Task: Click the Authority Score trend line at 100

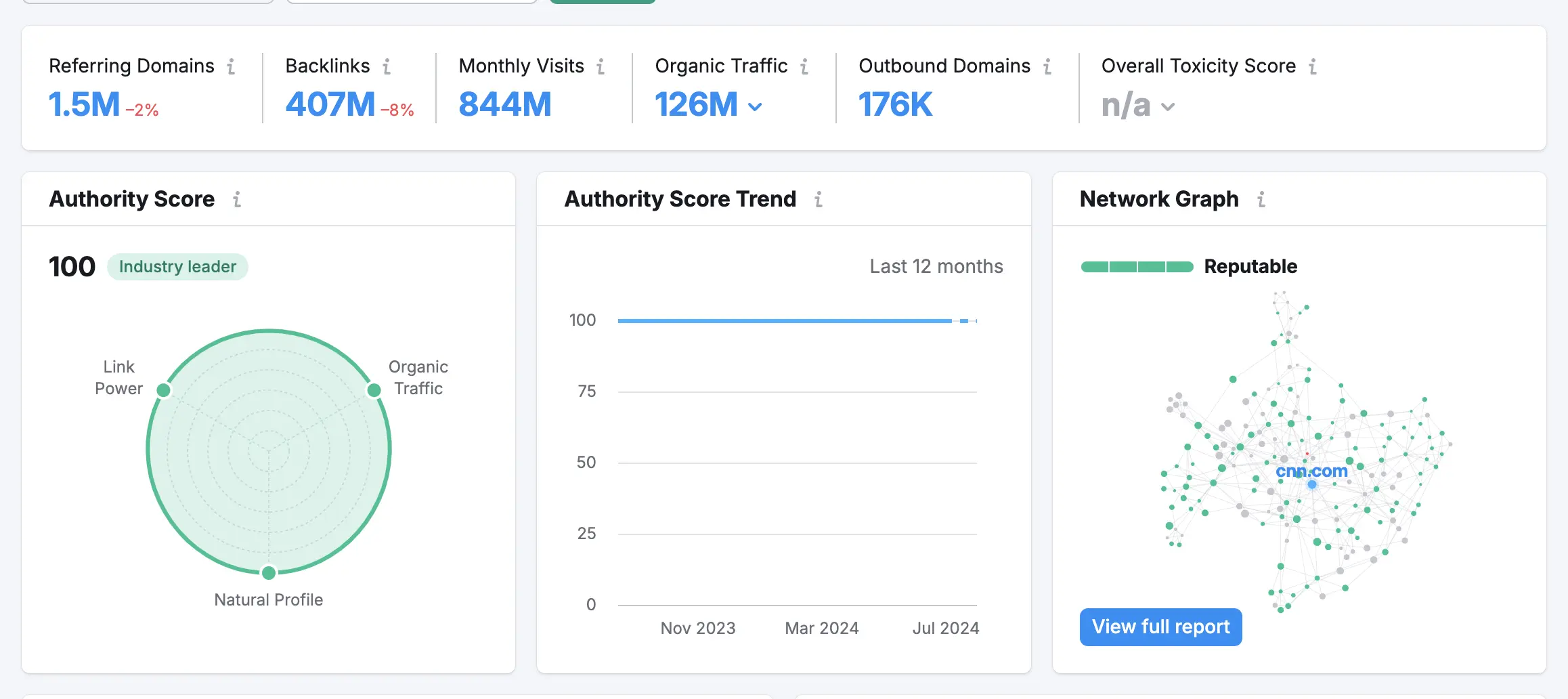Action: click(797, 321)
